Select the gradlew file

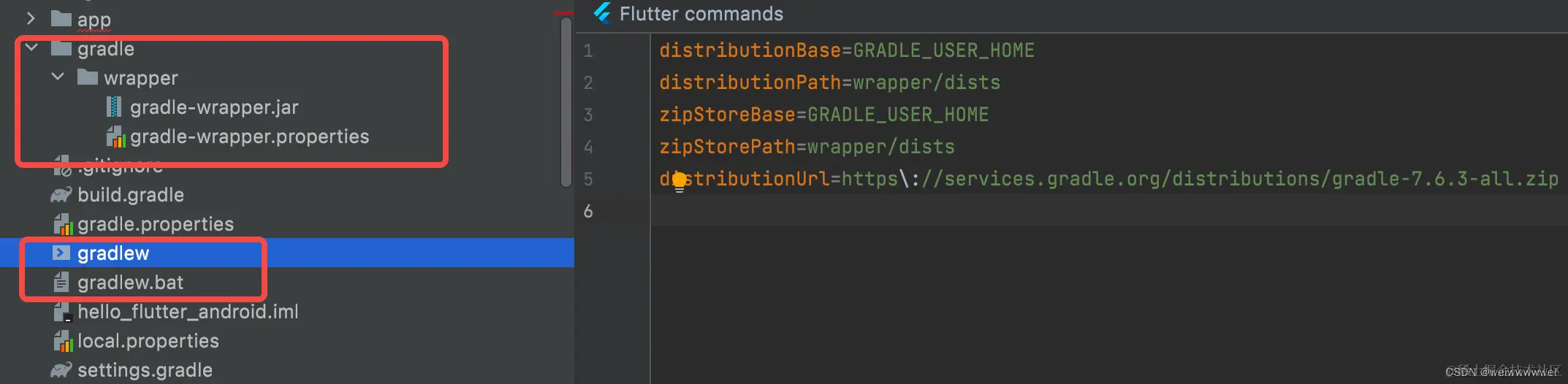click(x=113, y=253)
